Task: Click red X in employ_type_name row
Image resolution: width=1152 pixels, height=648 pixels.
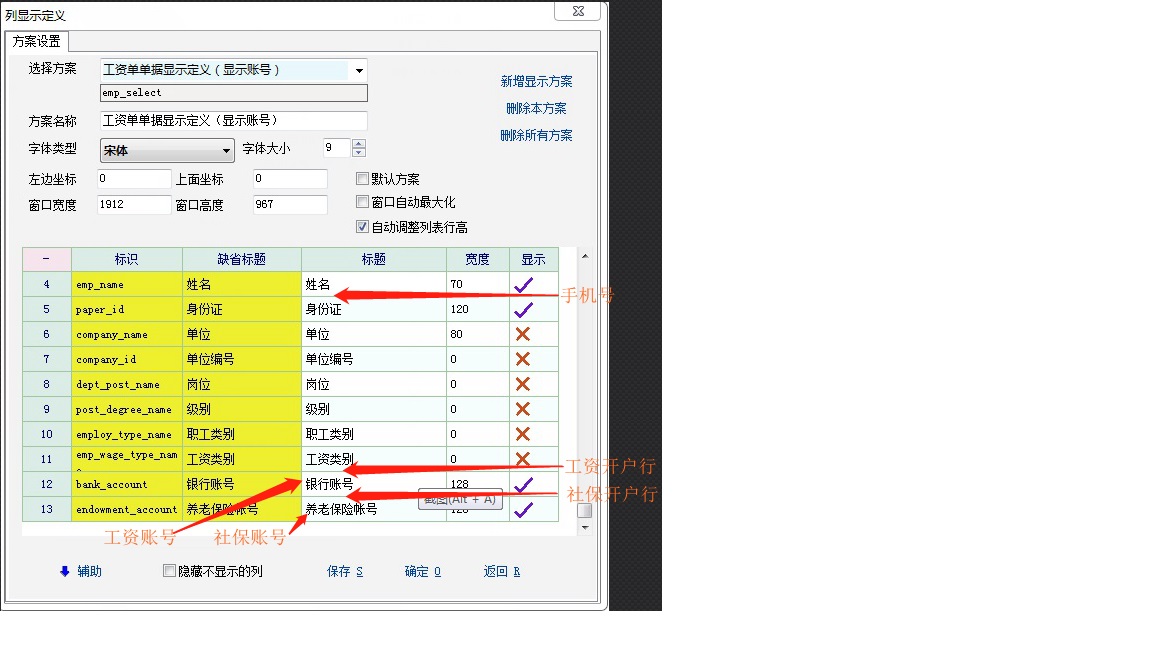Action: point(523,435)
